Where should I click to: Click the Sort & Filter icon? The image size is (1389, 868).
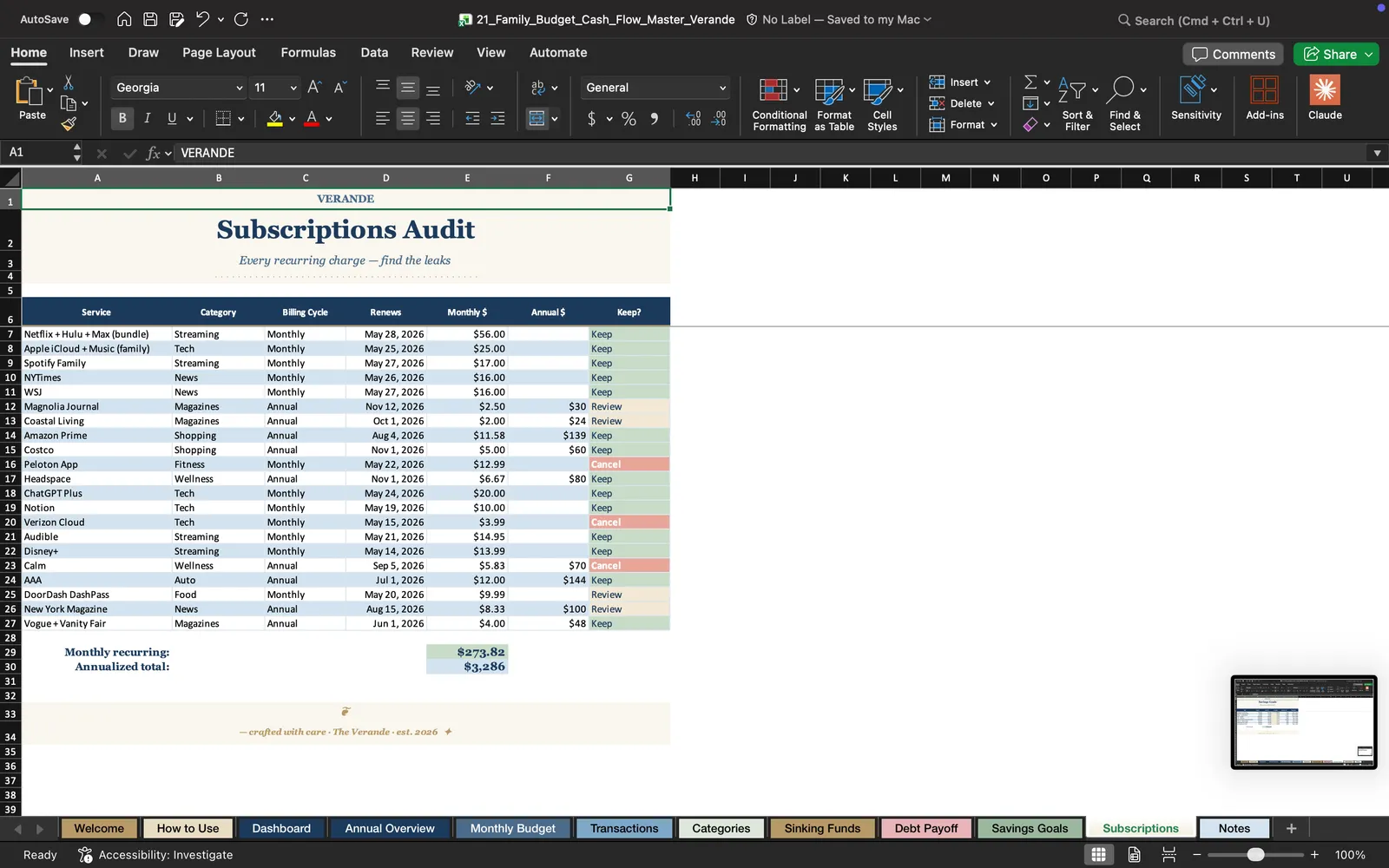click(1077, 104)
